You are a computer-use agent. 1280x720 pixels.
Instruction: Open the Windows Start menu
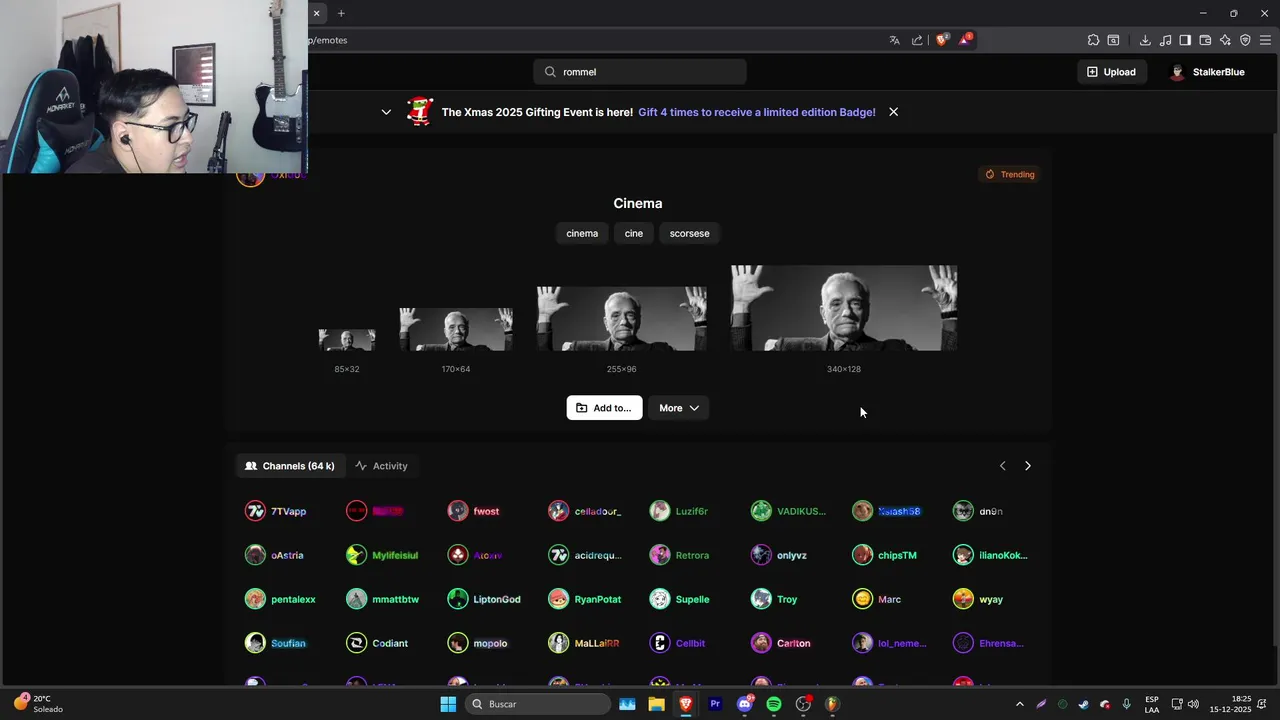[448, 704]
